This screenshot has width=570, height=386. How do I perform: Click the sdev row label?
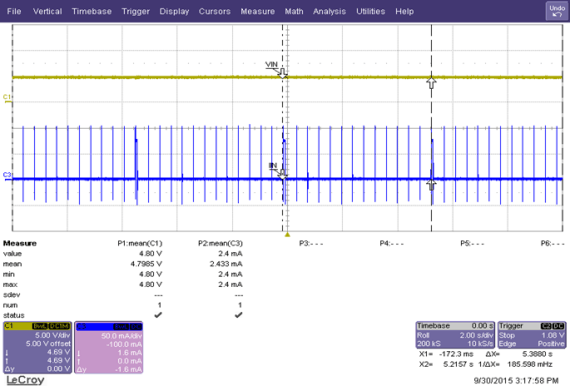11,295
